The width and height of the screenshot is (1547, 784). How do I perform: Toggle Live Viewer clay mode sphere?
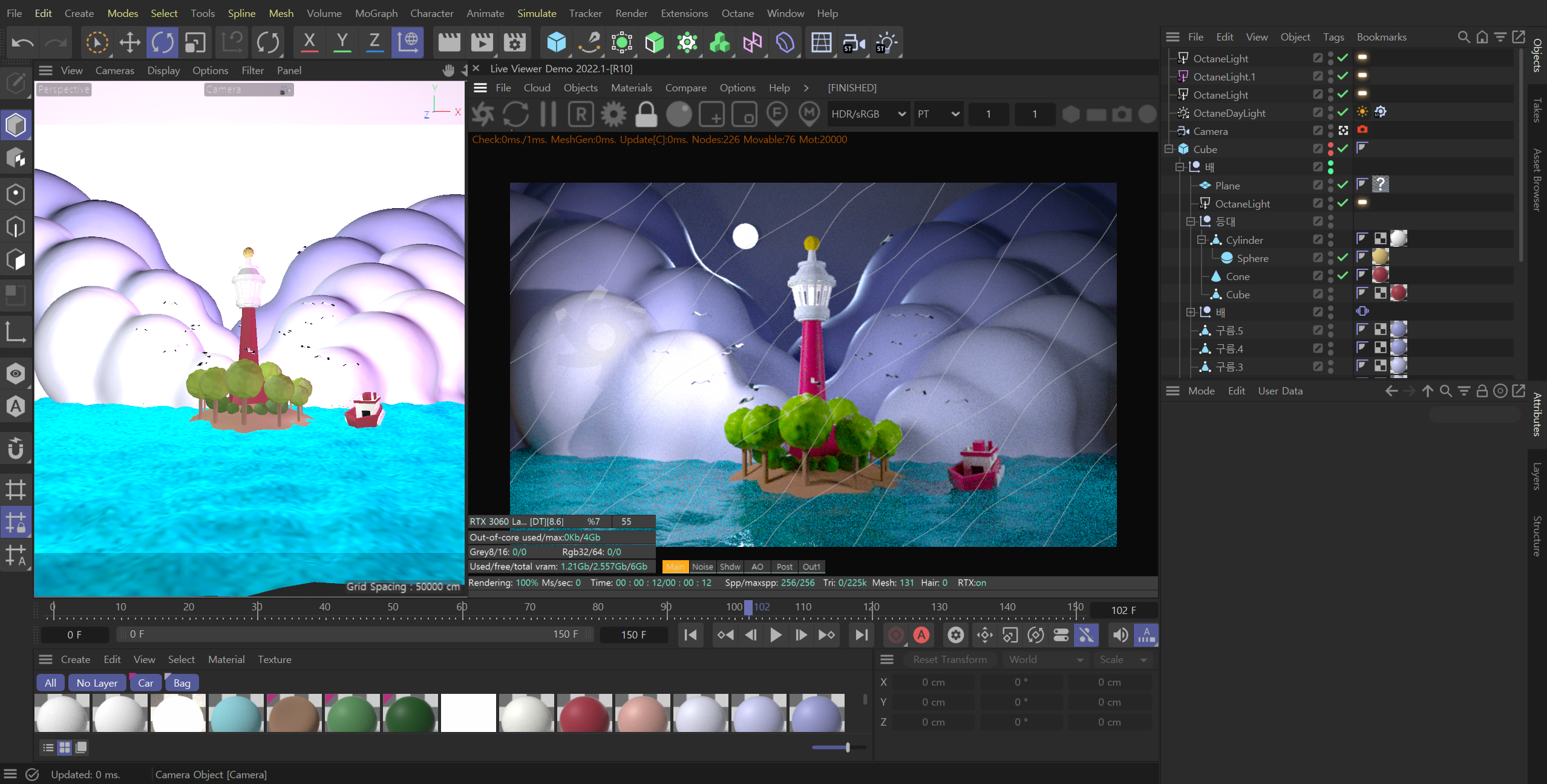point(679,114)
